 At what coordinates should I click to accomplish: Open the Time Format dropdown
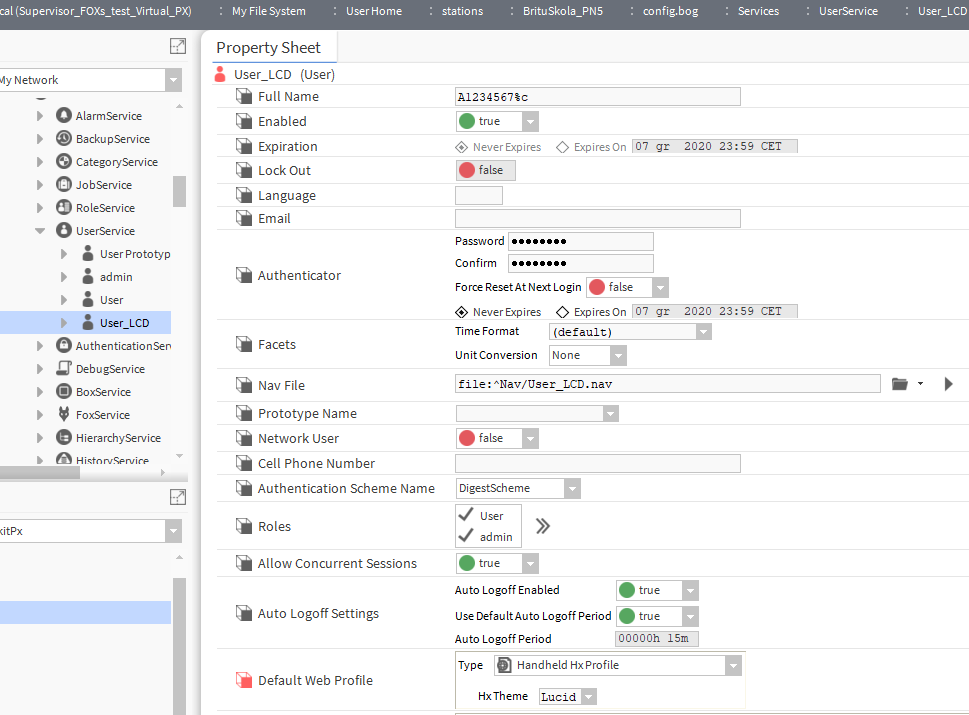pos(703,332)
